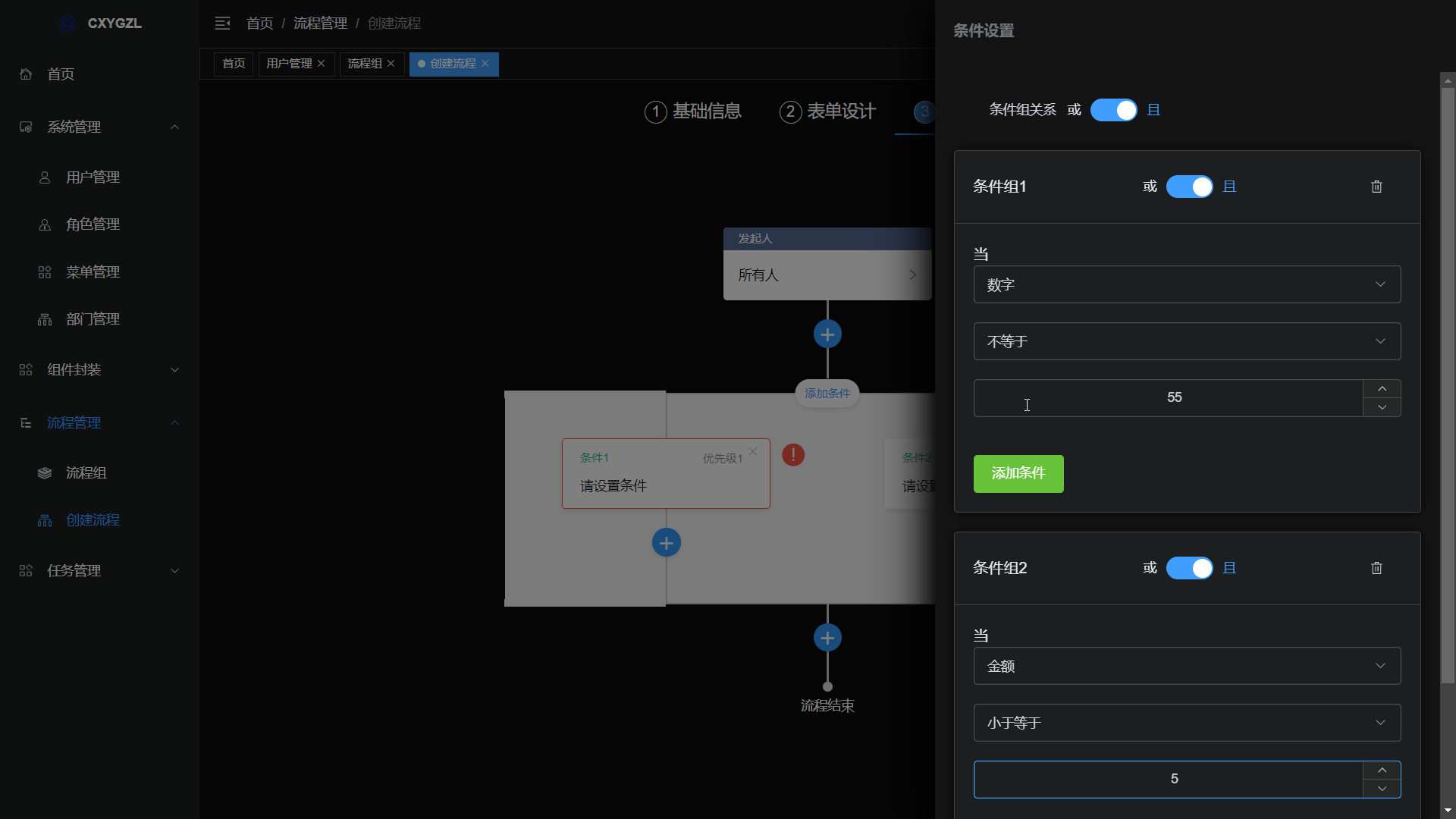Click the red error alert icon beside 条件1
Screen dimensions: 1456x819
pyautogui.click(x=793, y=455)
